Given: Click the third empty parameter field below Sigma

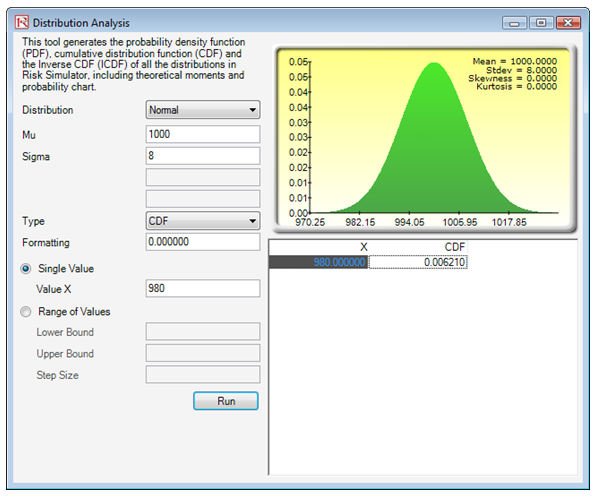Looking at the screenshot, I should (x=203, y=177).
